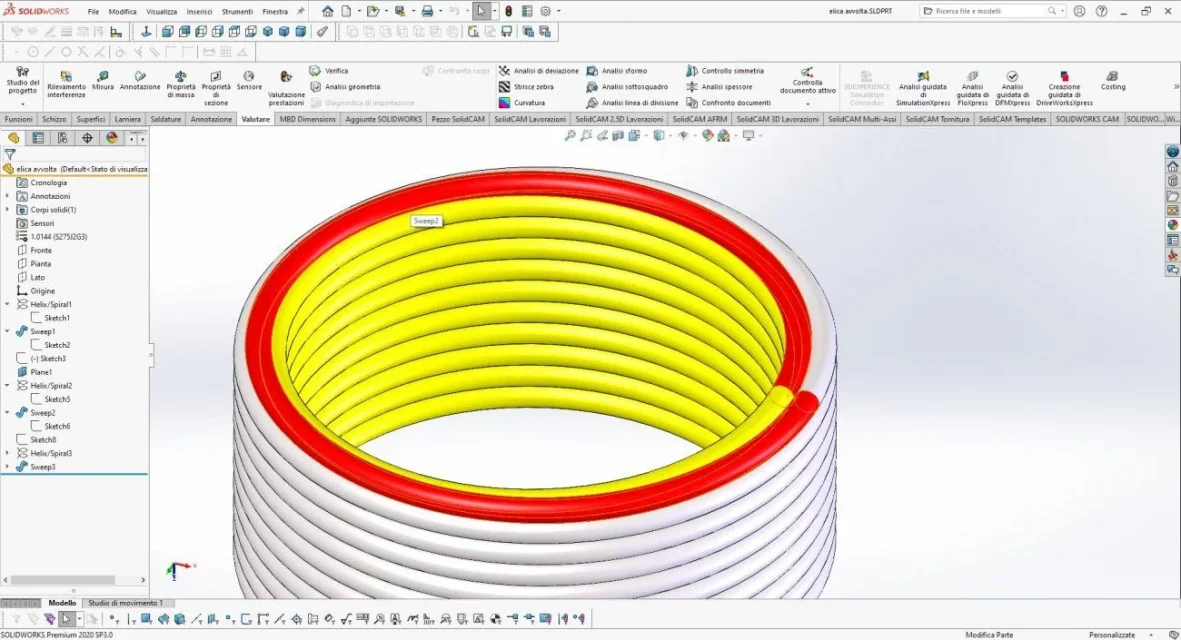Expand the Corpi solidi(1) folder
The image size is (1181, 640).
pos(8,209)
